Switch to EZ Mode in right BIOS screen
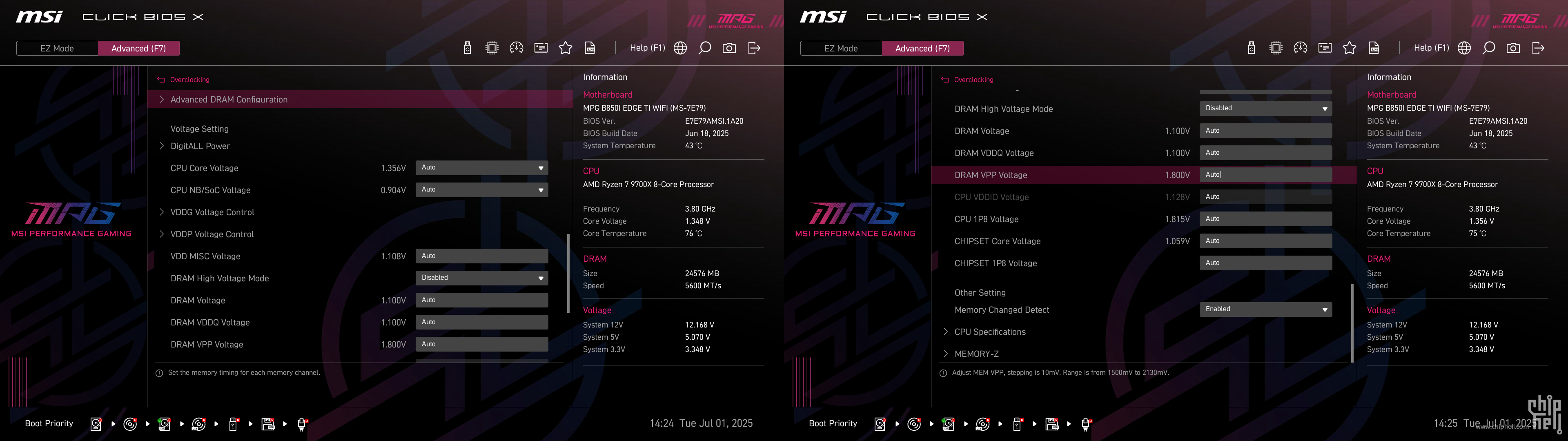The height and width of the screenshot is (441, 1568). pos(841,48)
